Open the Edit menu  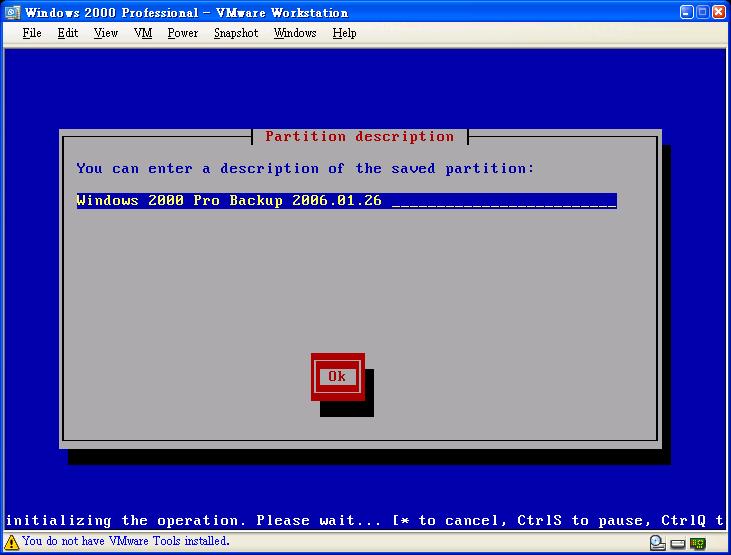point(68,33)
